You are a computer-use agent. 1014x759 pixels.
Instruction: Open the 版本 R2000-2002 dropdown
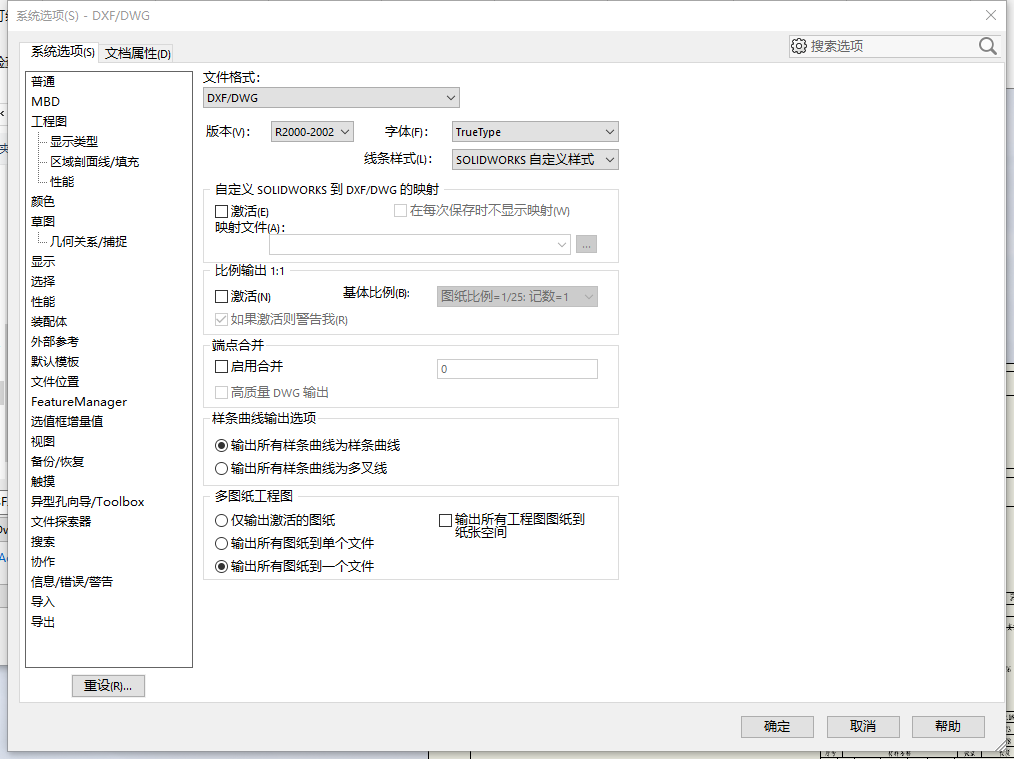(x=312, y=132)
